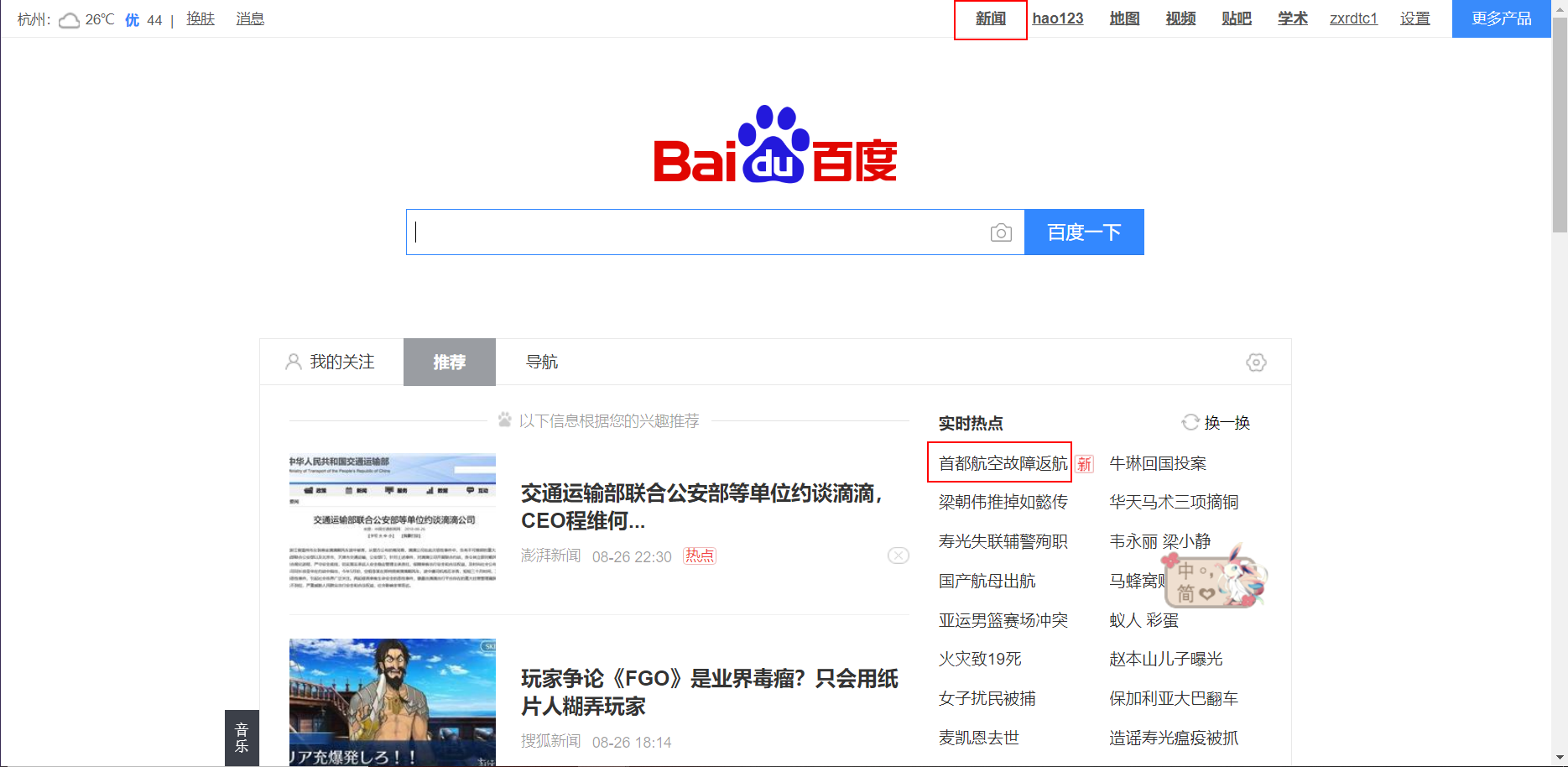Screen dimensions: 1568x767
Task: Open the 视频 link
Action: 1180,18
